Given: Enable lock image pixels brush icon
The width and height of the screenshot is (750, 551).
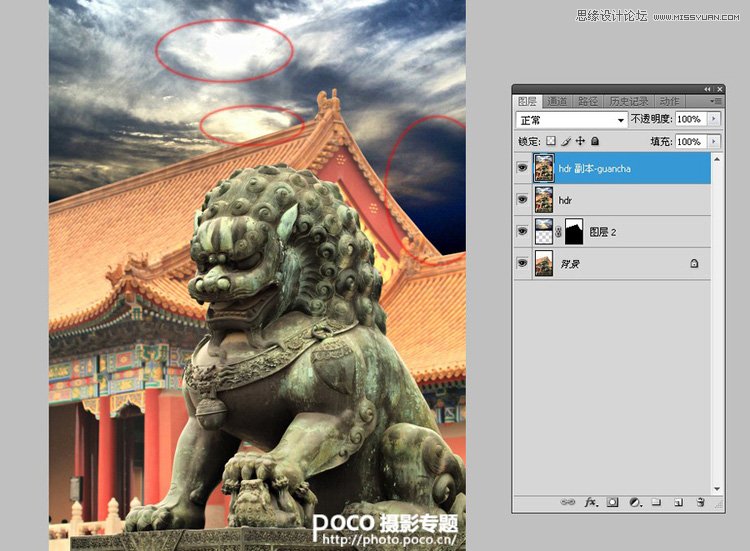Looking at the screenshot, I should [x=566, y=141].
